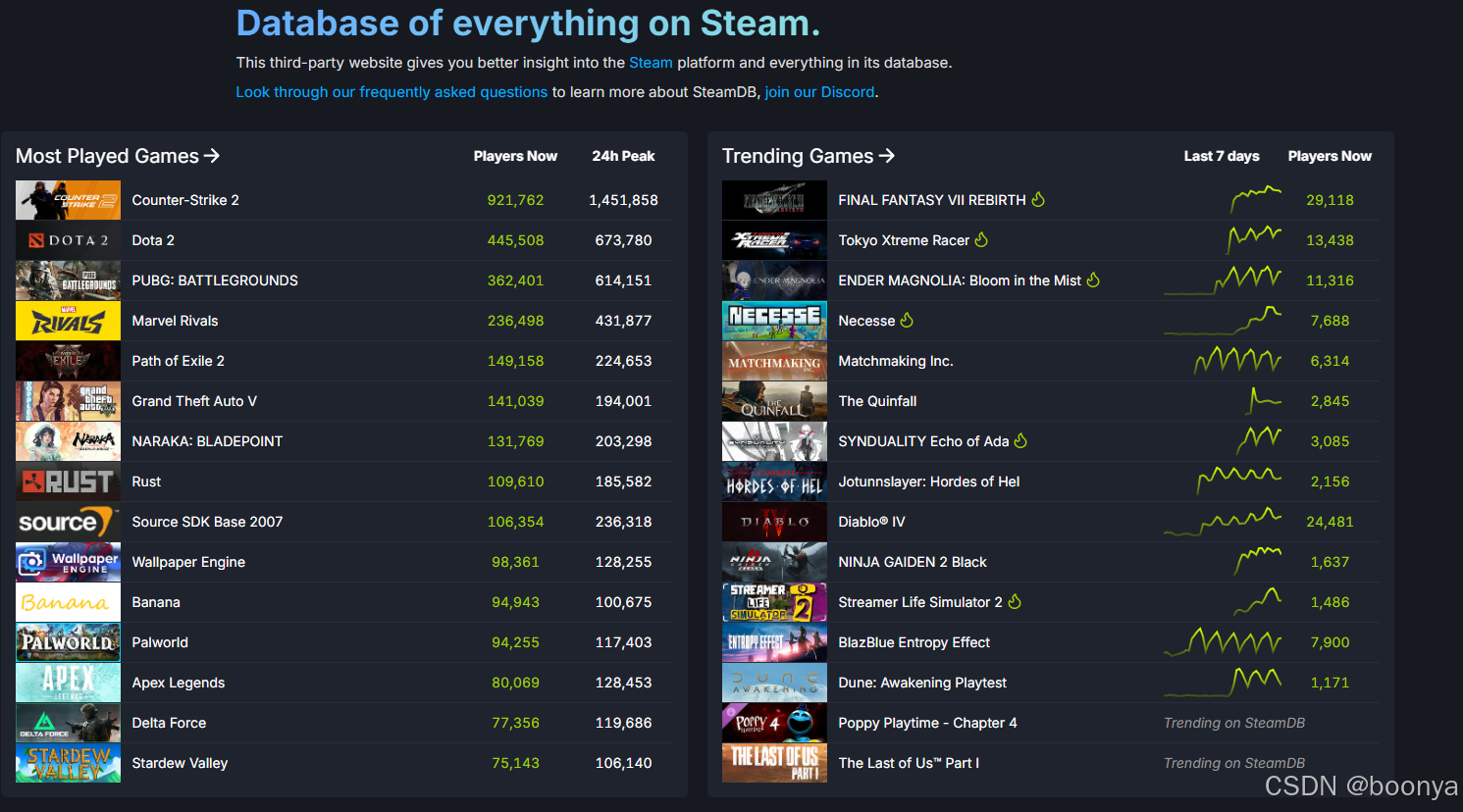
Task: Click FINAL FANTASY VII REBIRTH players value 29,118
Action: coord(1330,200)
